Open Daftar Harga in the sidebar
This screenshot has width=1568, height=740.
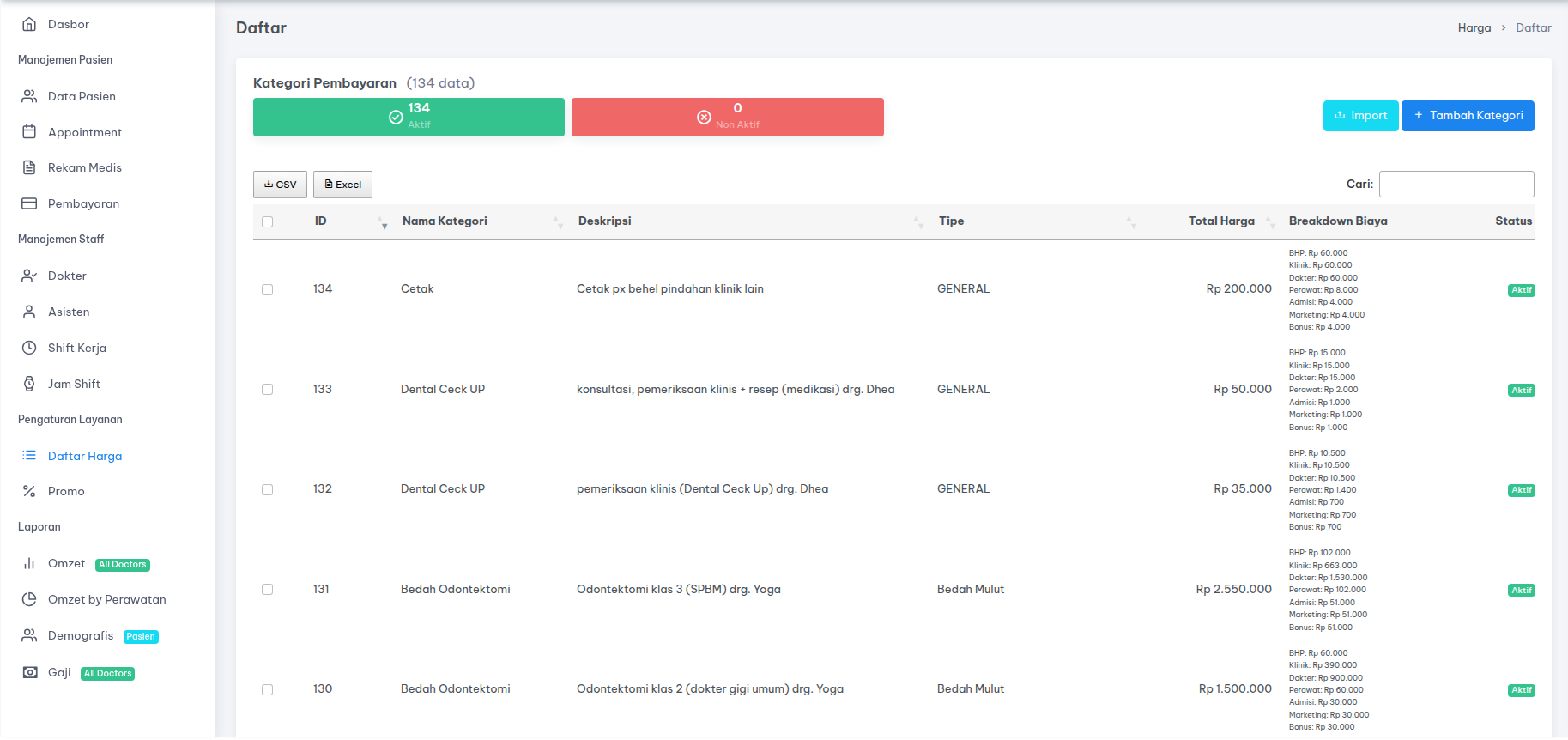pos(84,456)
